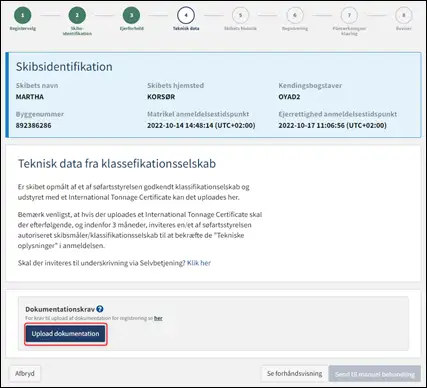The height and width of the screenshot is (388, 427).
Task: Follow the 'Klik her' signing invitation link
Action: 199,263
